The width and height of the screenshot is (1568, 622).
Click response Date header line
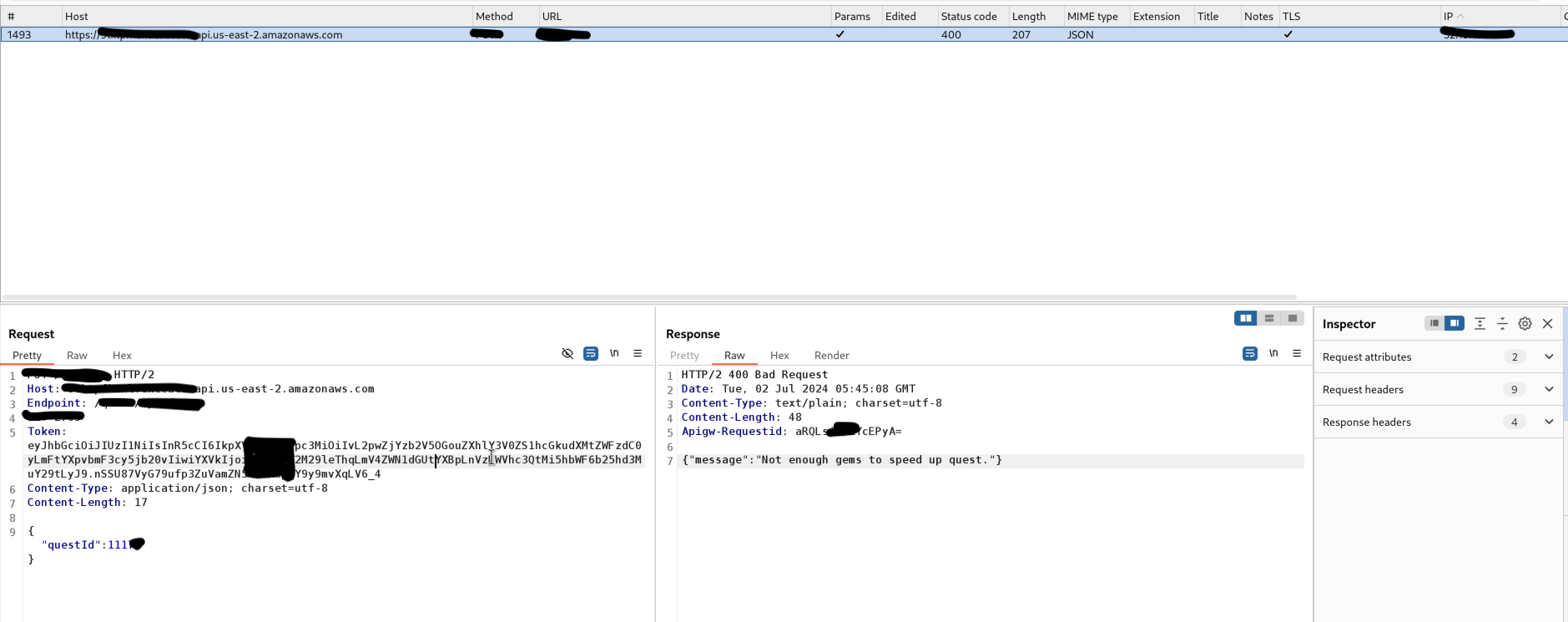(x=799, y=388)
